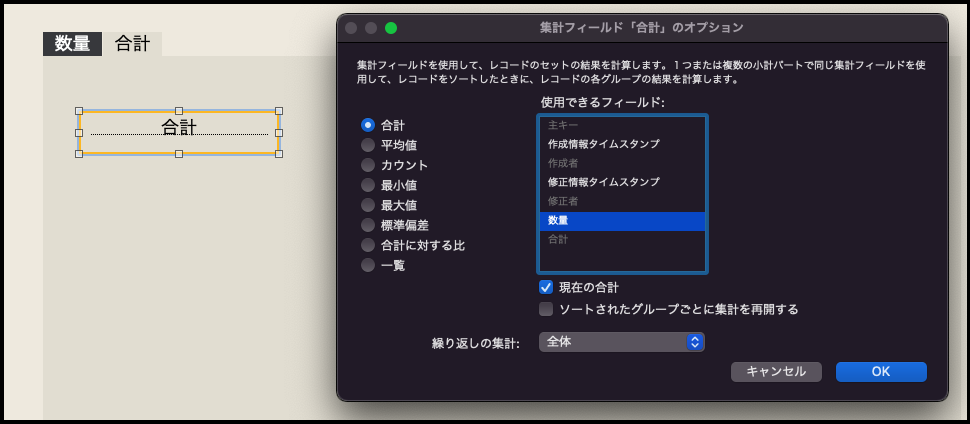Select 数量 in the field list
This screenshot has width=970, height=424.
click(x=622, y=221)
